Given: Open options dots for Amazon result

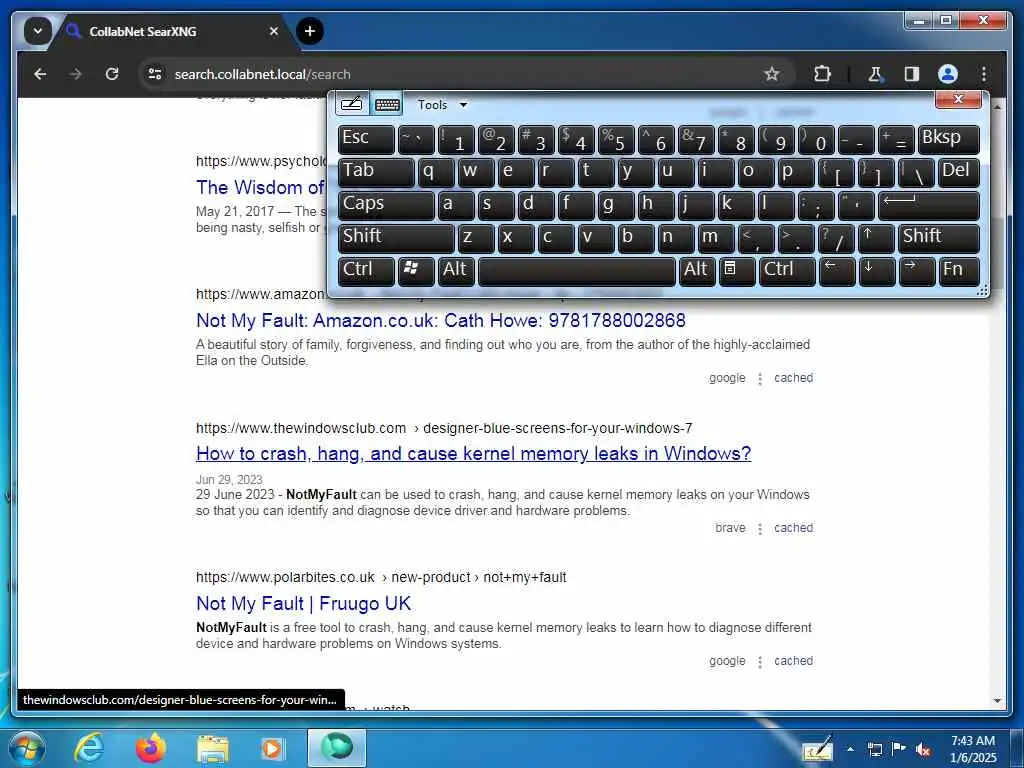Looking at the screenshot, I should click(x=760, y=379).
